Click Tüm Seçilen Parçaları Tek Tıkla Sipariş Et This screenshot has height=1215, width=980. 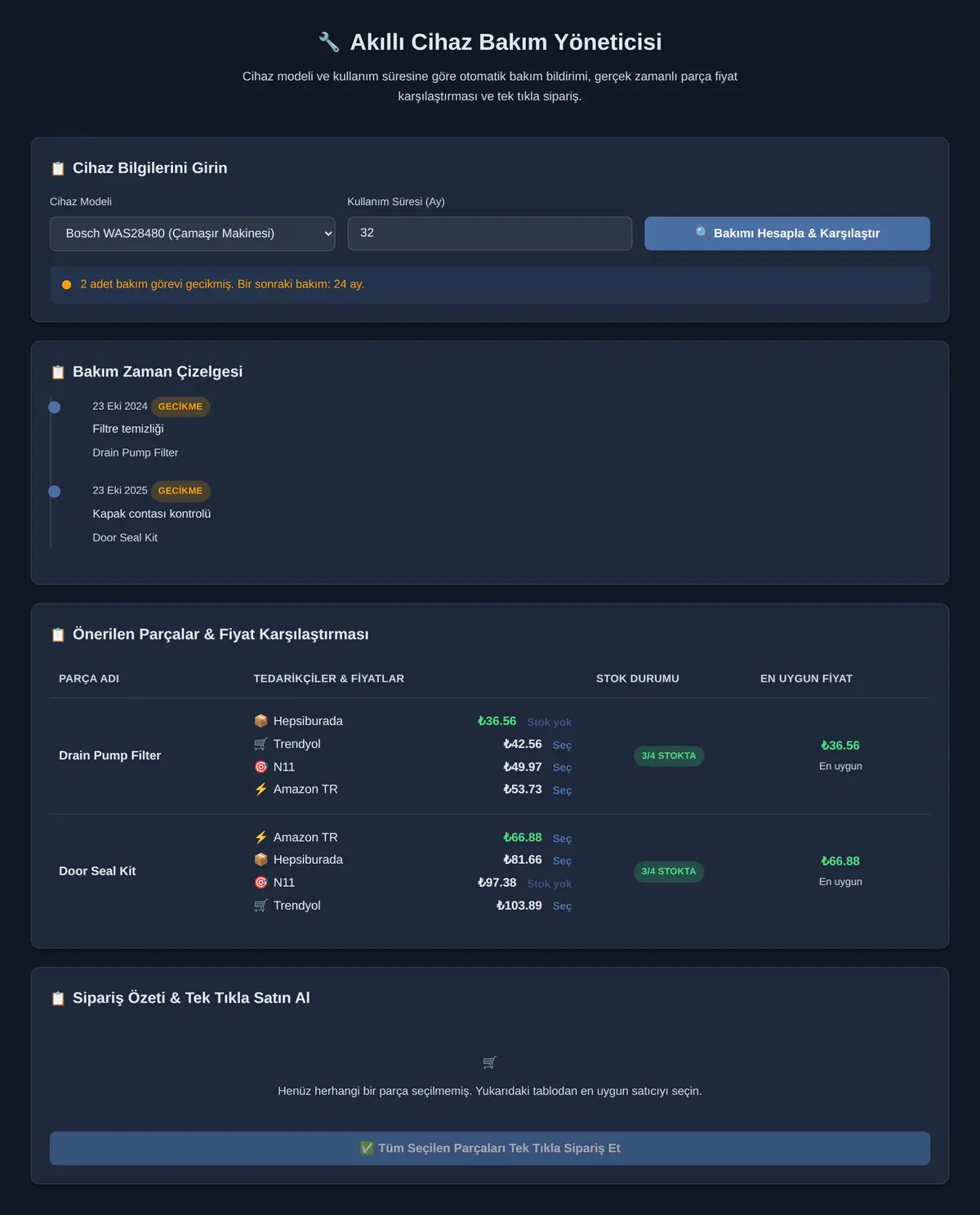coord(490,1148)
